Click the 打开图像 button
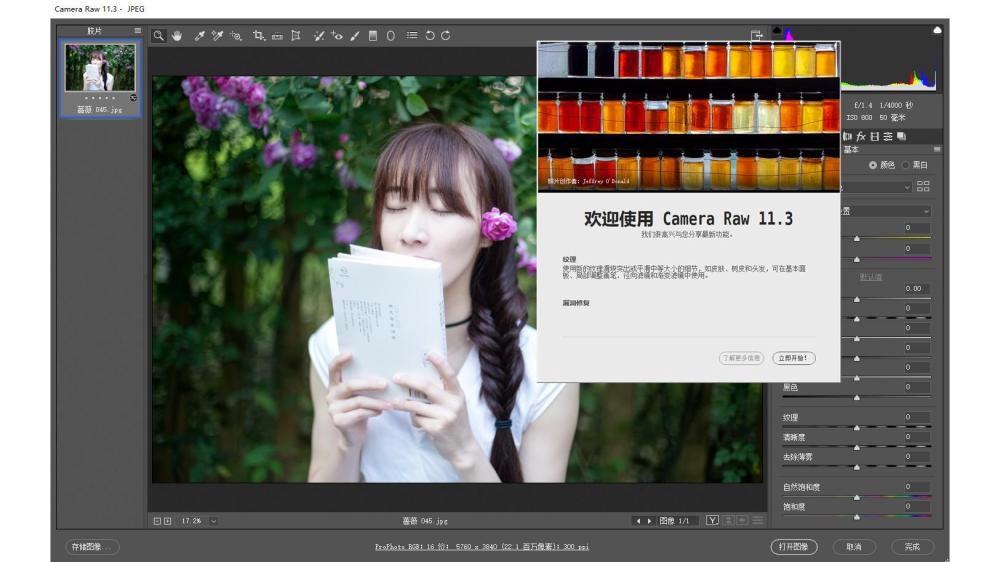The image size is (1000, 562). click(x=794, y=547)
